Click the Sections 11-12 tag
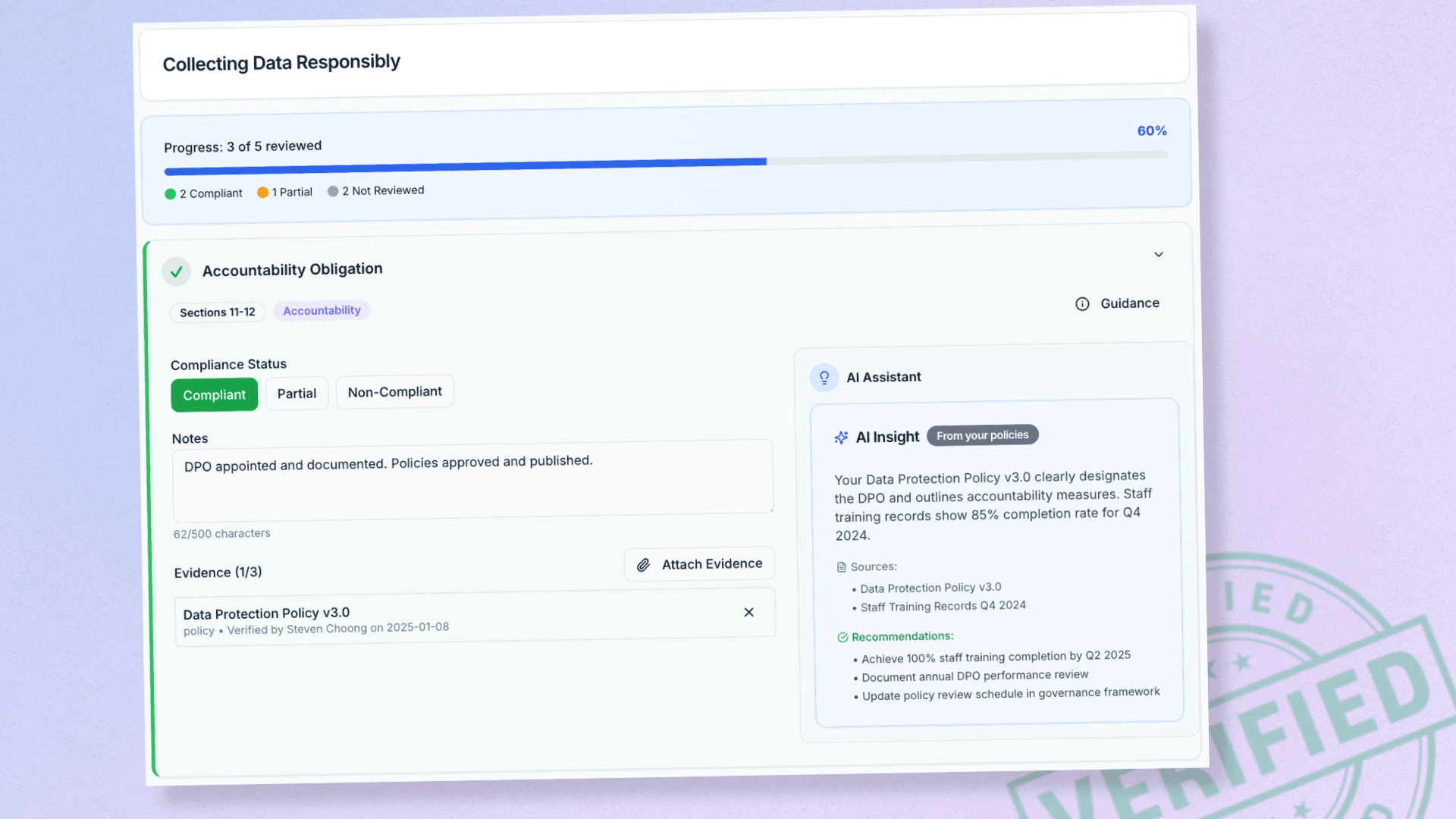Screen dimensions: 1456x819 coord(217,312)
